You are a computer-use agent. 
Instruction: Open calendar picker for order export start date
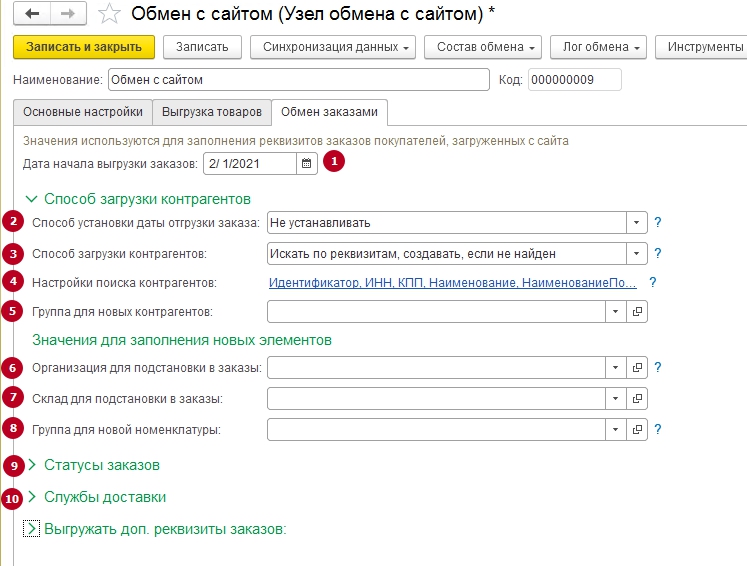coord(307,163)
